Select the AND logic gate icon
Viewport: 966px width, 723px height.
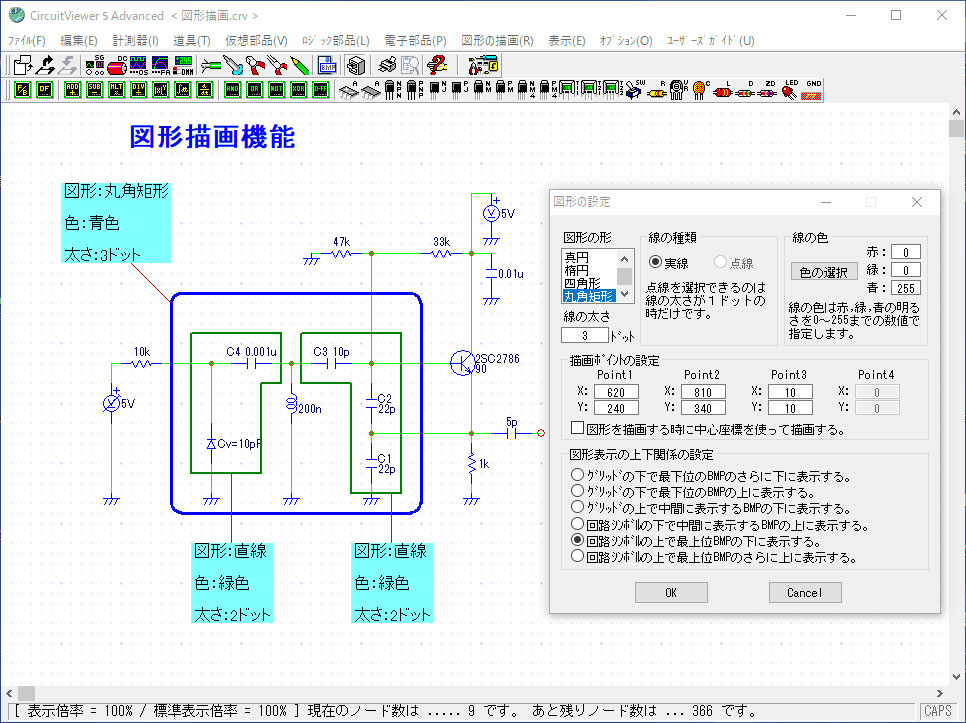click(232, 90)
